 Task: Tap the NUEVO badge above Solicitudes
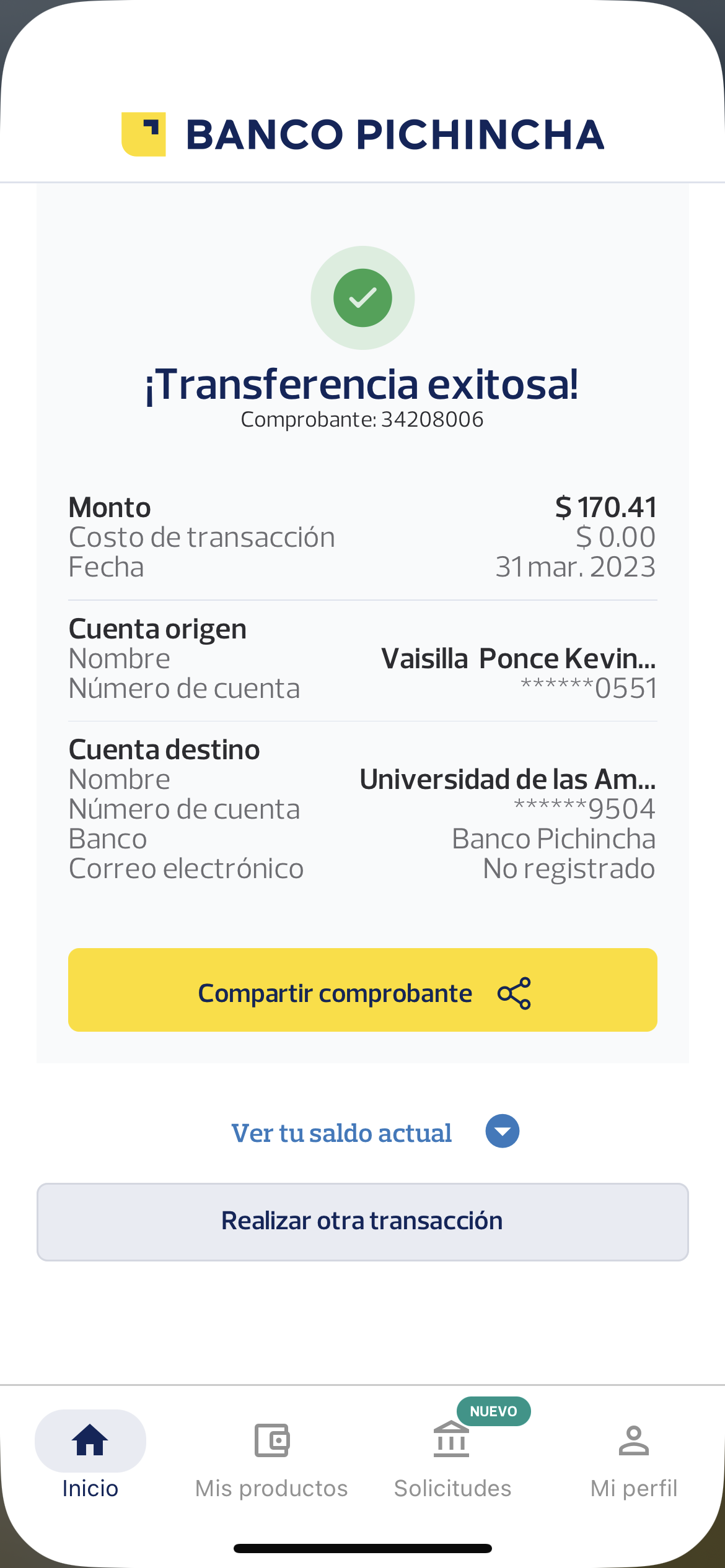pos(493,1411)
